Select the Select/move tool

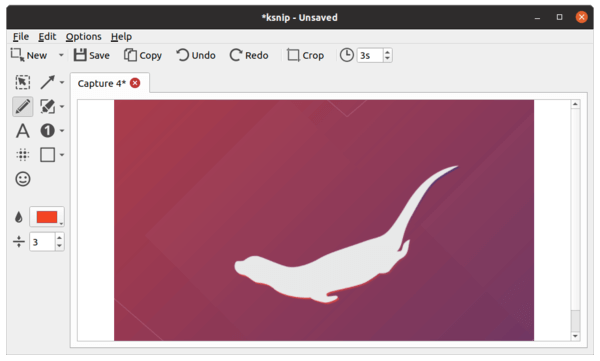pos(23,82)
